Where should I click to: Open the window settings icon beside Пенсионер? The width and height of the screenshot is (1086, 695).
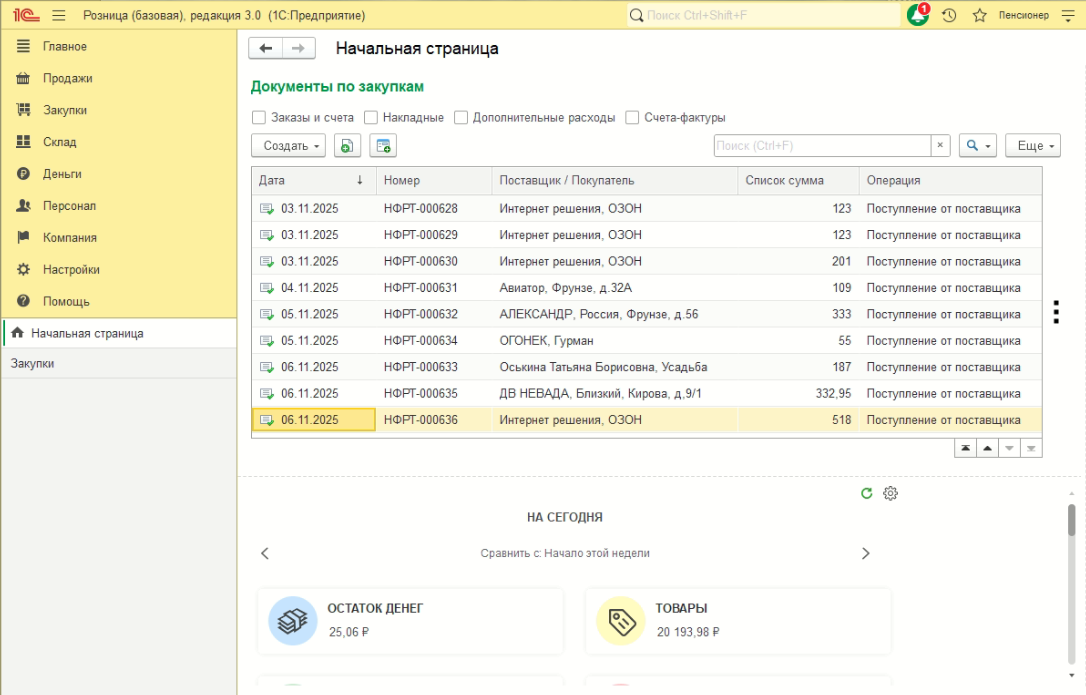[x=1069, y=15]
